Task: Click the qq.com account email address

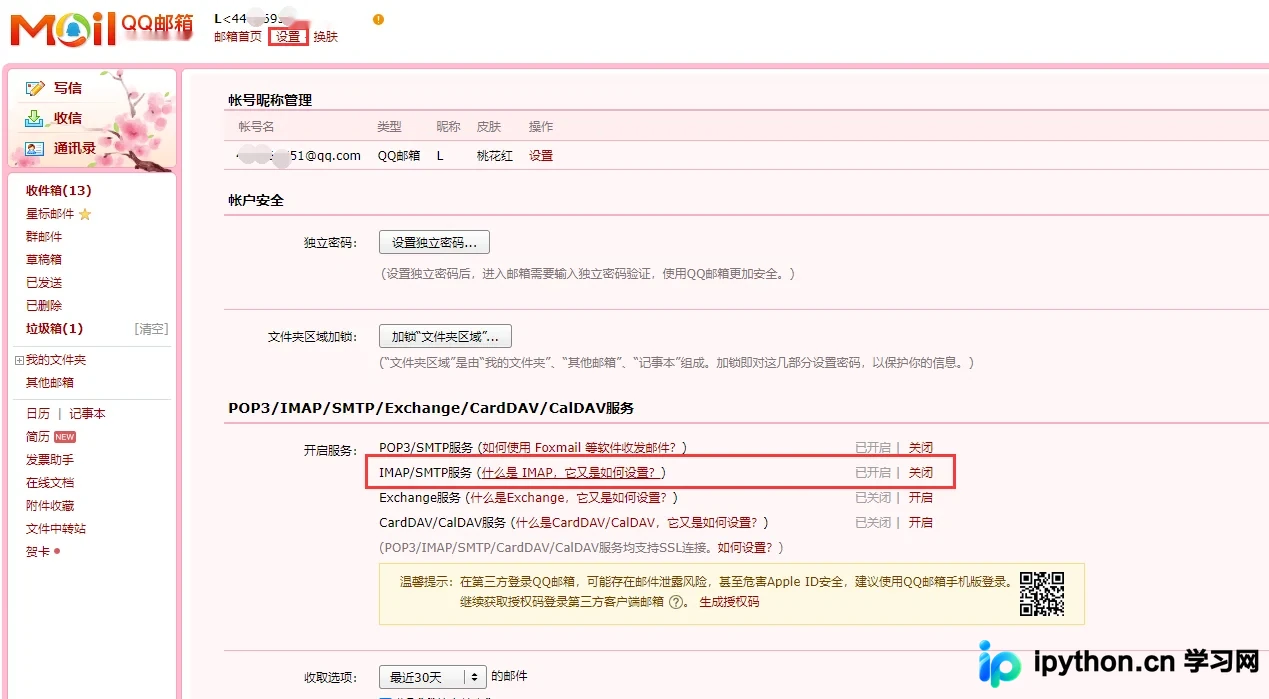Action: tap(299, 156)
